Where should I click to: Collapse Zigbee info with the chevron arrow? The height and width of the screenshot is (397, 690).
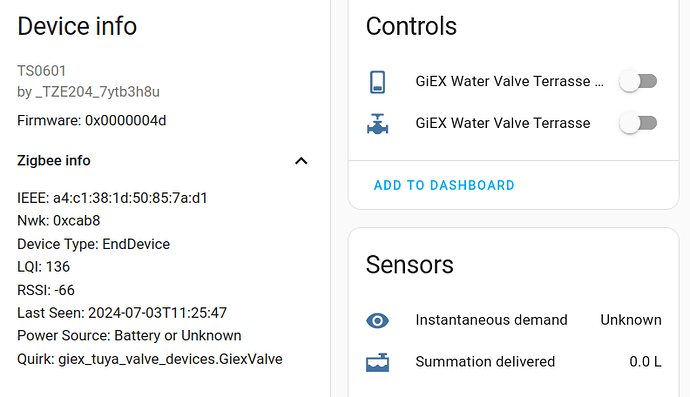pos(301,161)
